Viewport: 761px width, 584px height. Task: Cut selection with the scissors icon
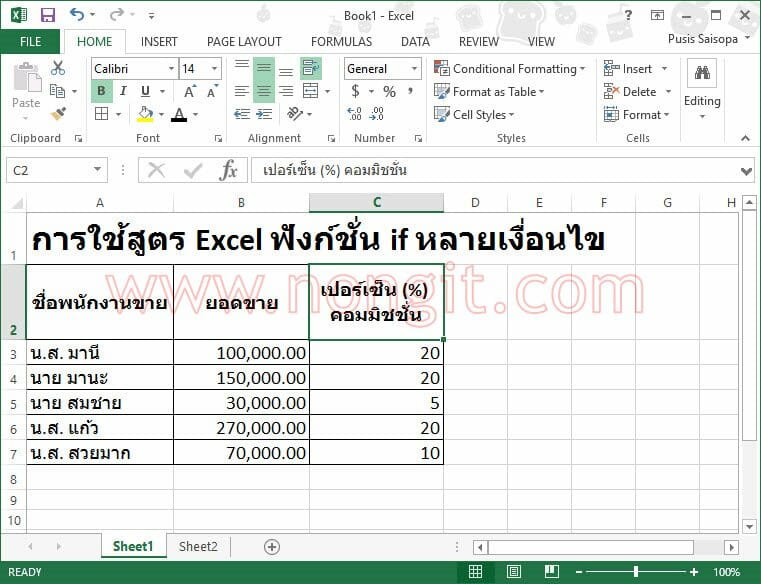58,68
